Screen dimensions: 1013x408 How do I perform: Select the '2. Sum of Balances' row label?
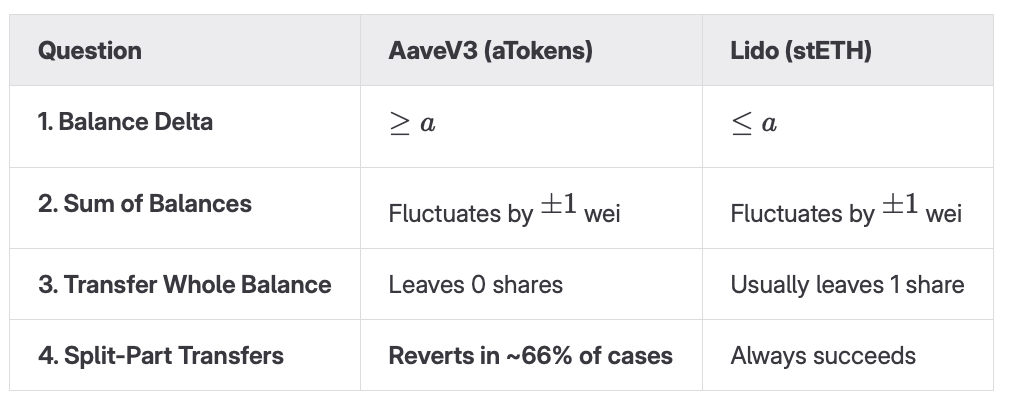coord(144,204)
